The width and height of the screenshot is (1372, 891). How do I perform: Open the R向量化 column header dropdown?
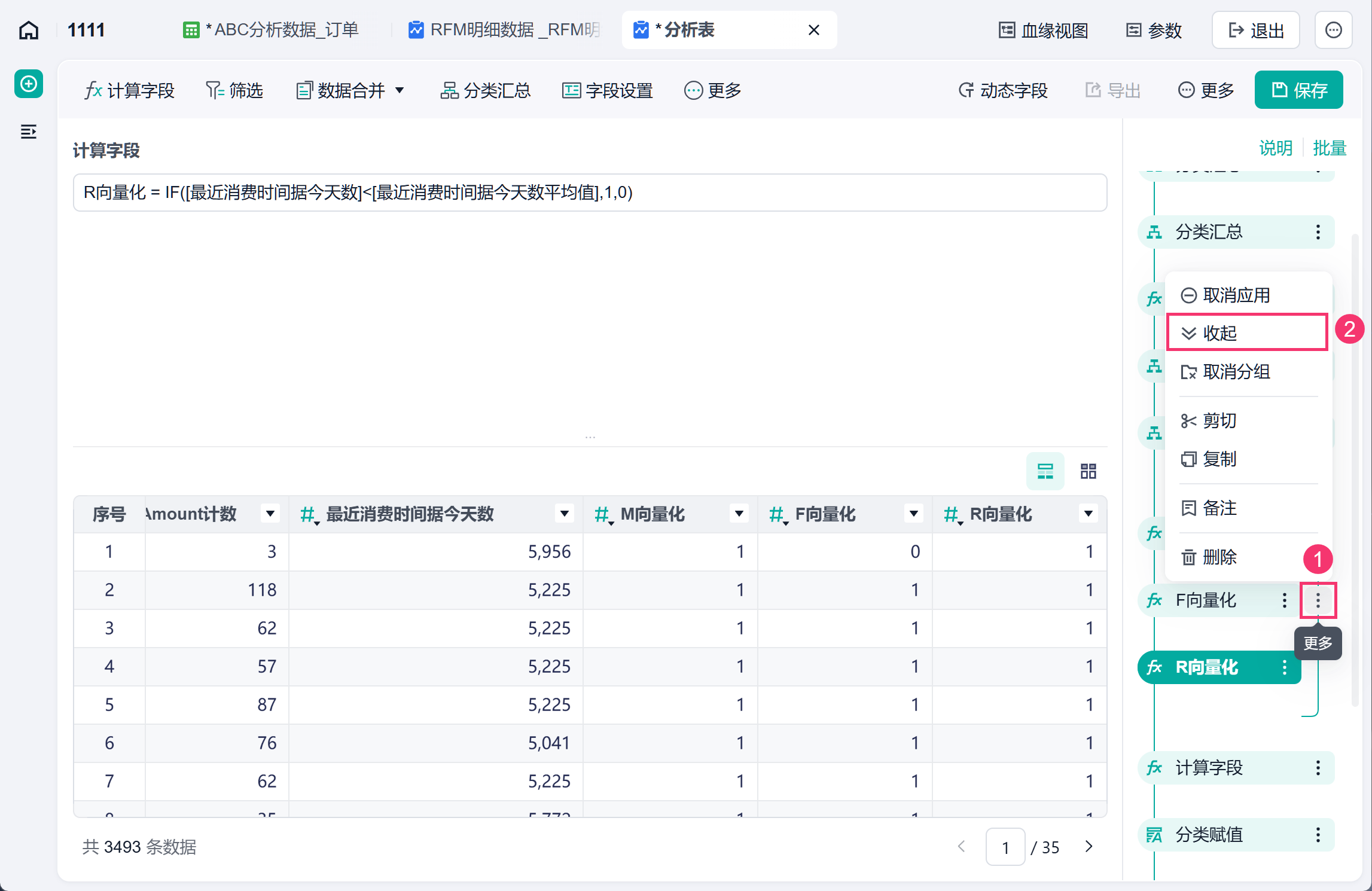click(x=1089, y=514)
